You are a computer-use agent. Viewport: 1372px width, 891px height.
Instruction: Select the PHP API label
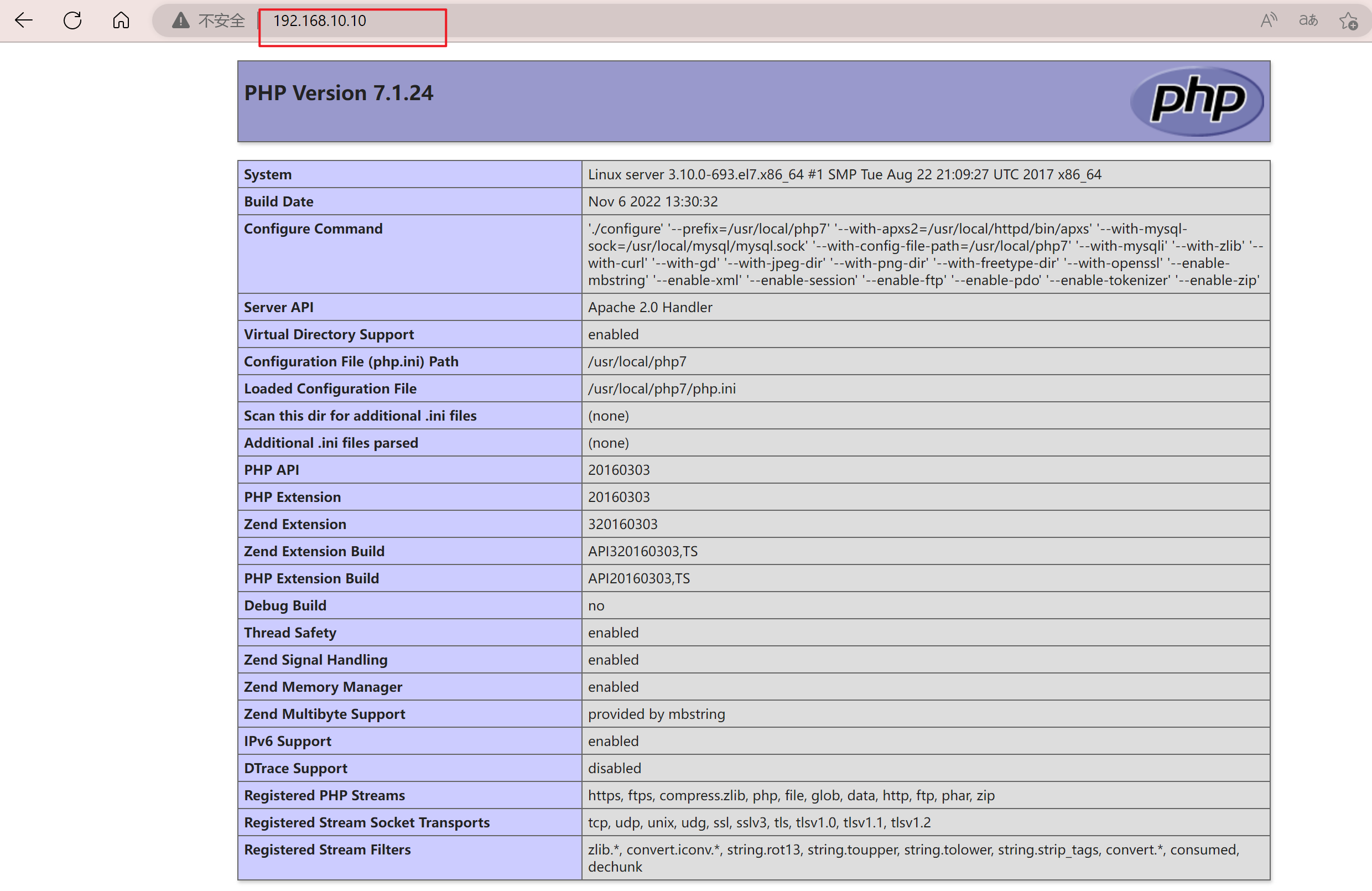272,469
